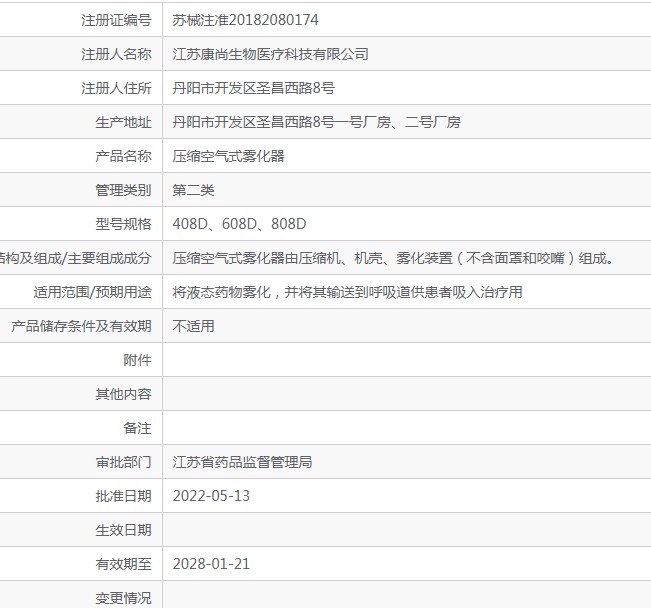Click the 注册人住所 label

click(116, 88)
